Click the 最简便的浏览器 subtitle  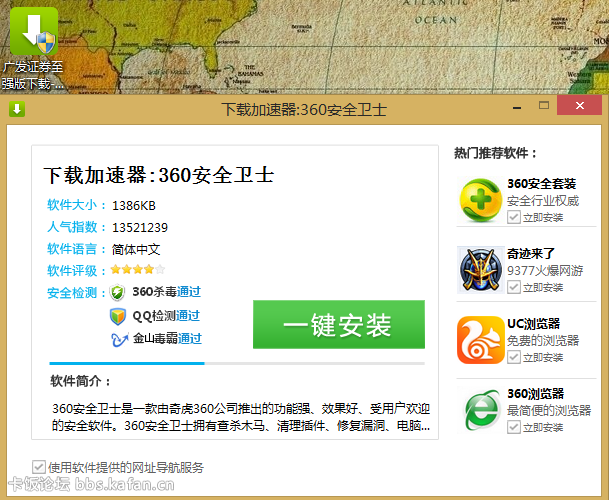click(549, 410)
